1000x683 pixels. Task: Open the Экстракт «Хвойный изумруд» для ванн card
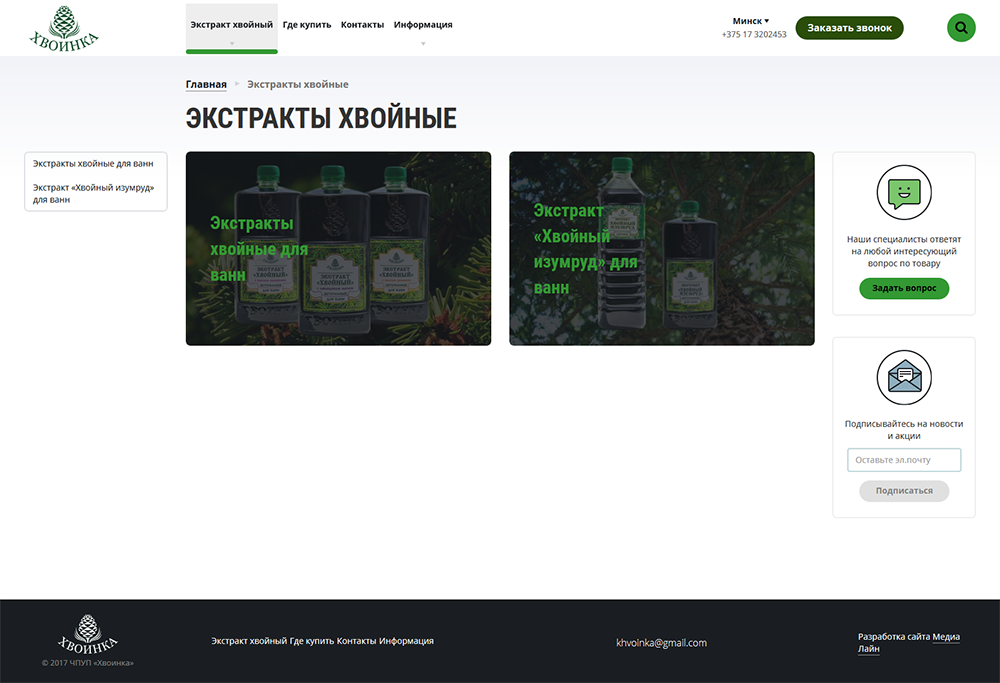tap(662, 249)
